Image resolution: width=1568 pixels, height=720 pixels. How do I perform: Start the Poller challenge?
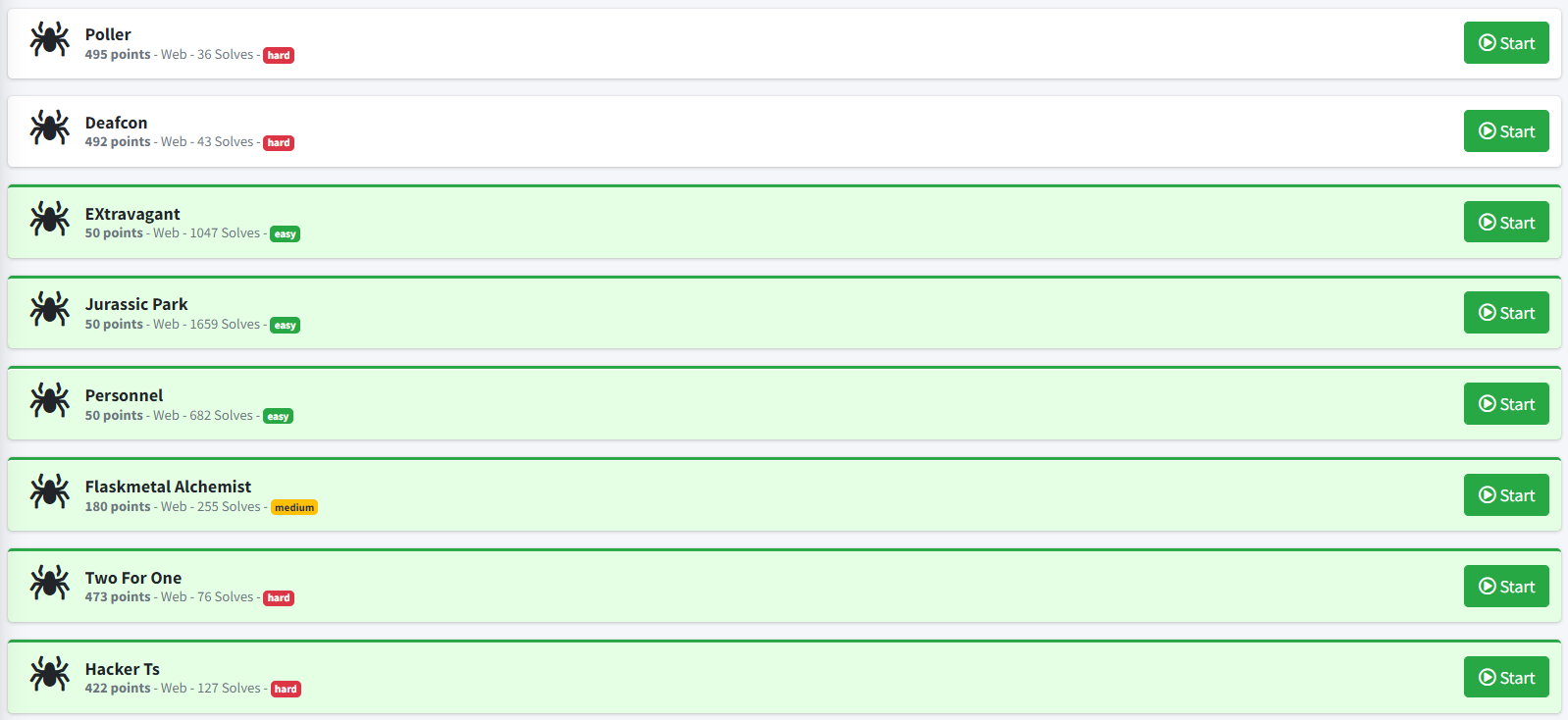(1505, 43)
